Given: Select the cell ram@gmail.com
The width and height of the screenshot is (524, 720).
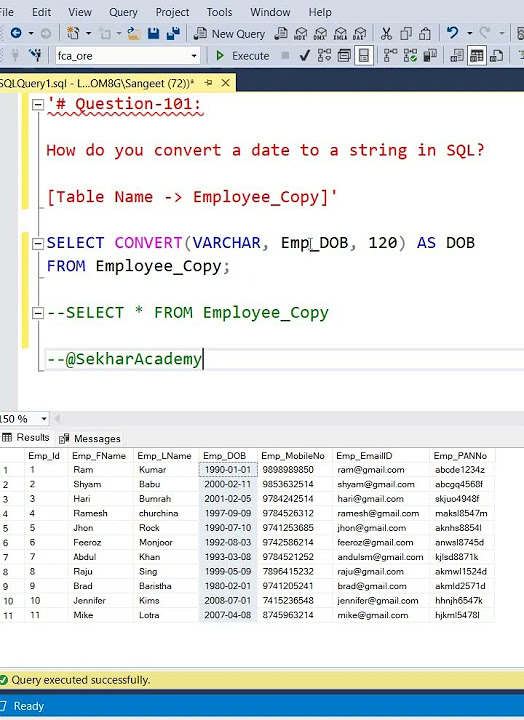Looking at the screenshot, I should (381, 470).
